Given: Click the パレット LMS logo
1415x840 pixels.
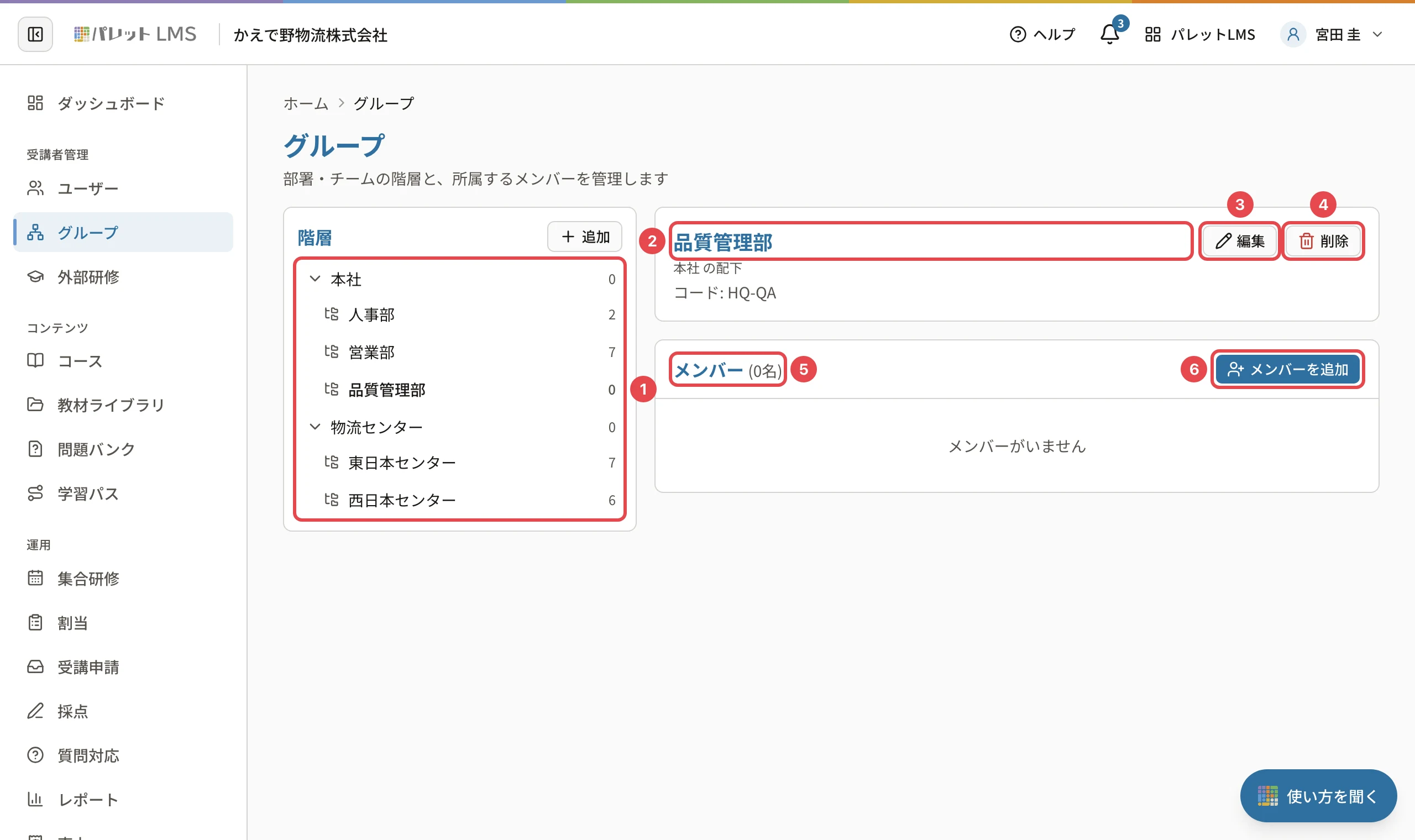Looking at the screenshot, I should [x=135, y=34].
